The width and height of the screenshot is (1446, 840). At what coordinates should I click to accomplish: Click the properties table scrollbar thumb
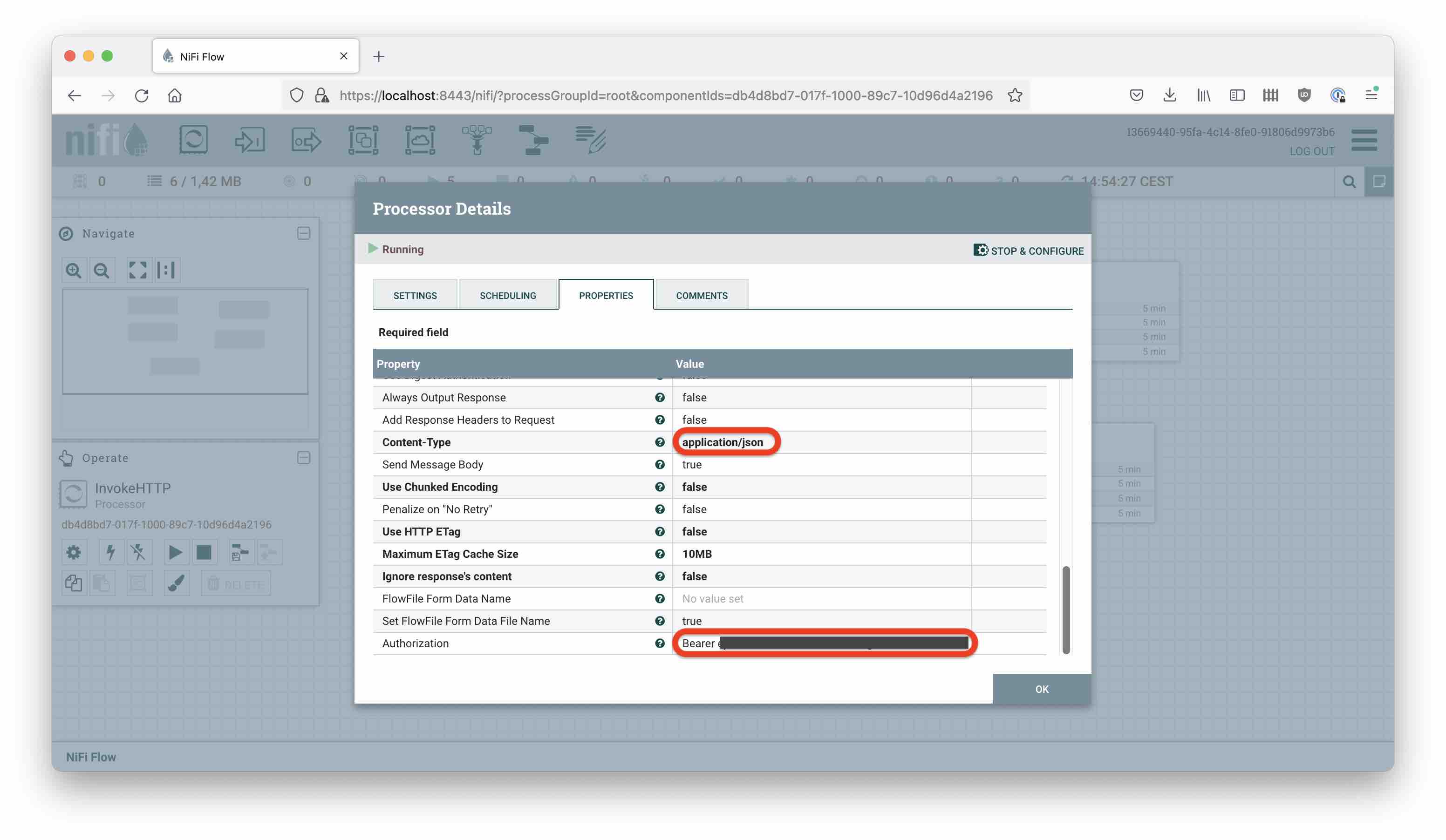coord(1065,609)
